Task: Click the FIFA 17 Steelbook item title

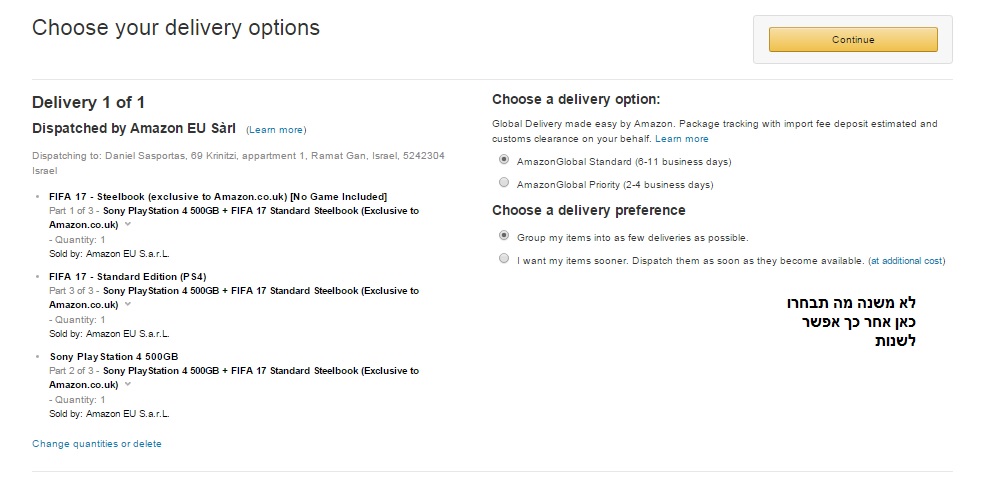Action: point(217,196)
